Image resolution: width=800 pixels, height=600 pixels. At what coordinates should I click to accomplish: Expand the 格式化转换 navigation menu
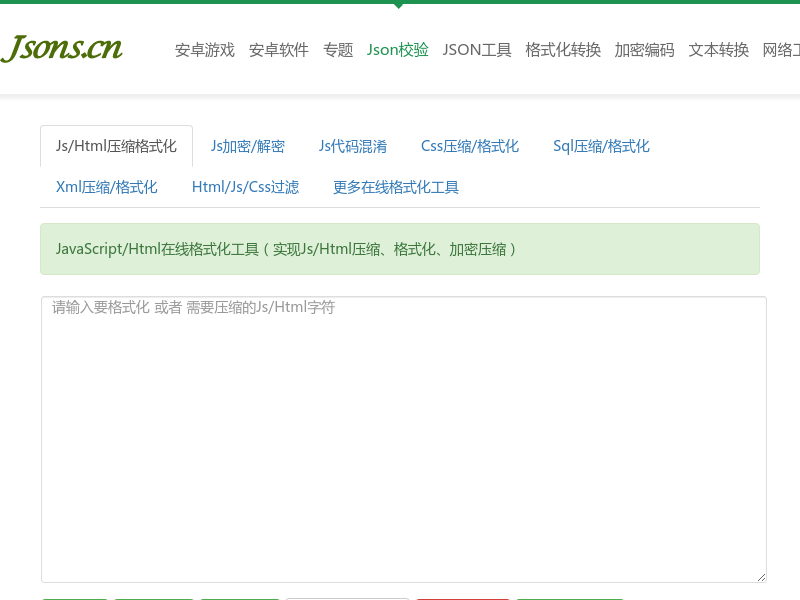[563, 50]
